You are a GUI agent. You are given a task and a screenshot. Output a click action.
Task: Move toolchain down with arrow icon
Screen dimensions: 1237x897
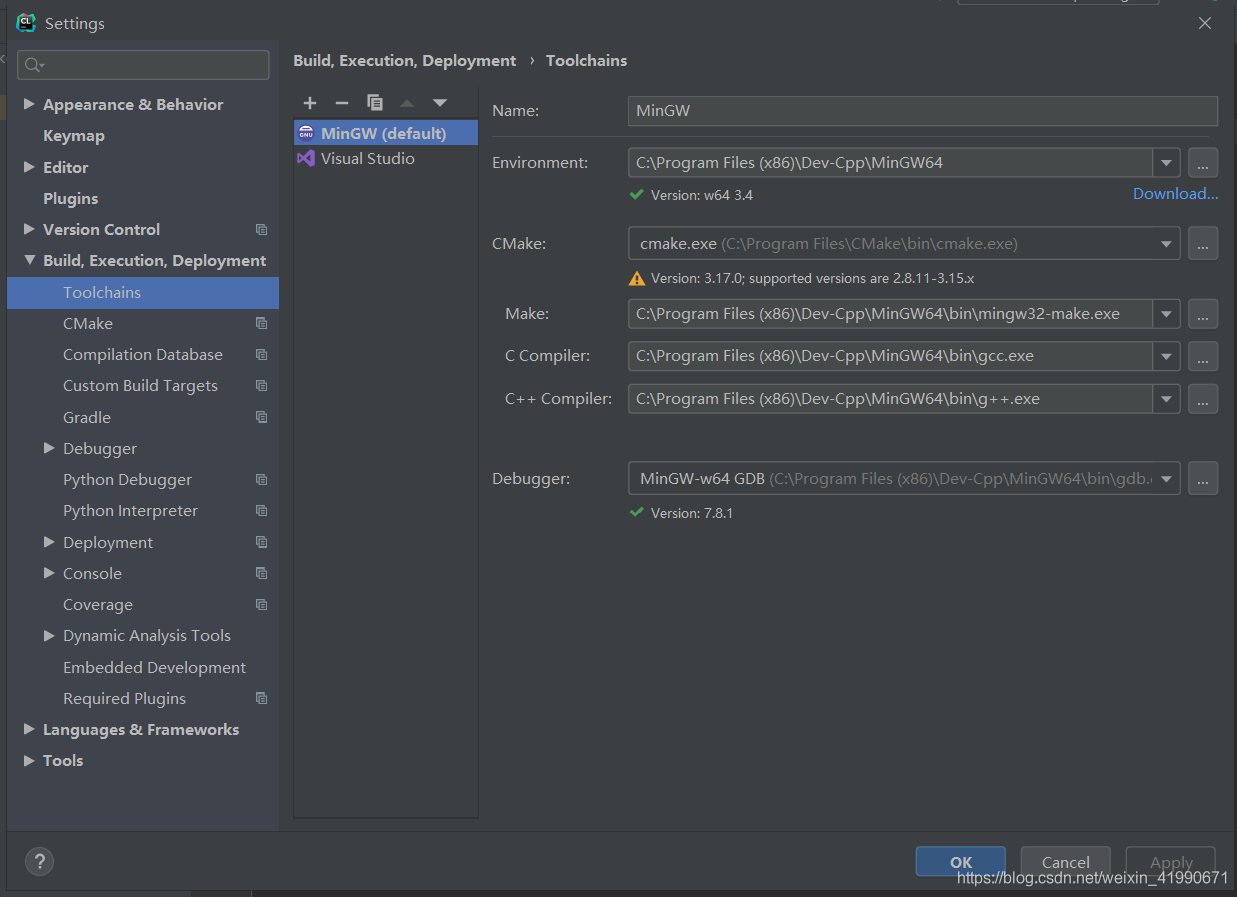pyautogui.click(x=440, y=103)
